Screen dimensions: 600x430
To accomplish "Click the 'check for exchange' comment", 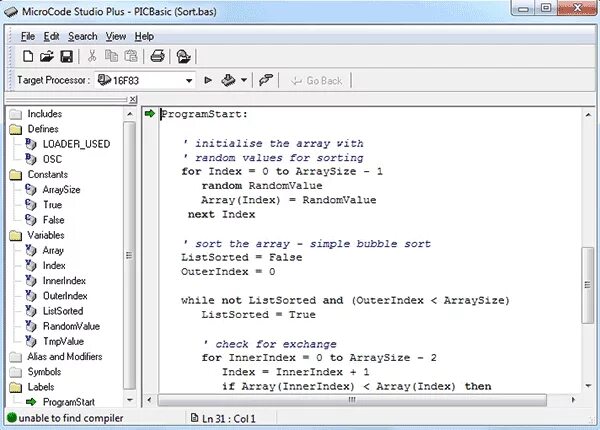I will pos(270,344).
